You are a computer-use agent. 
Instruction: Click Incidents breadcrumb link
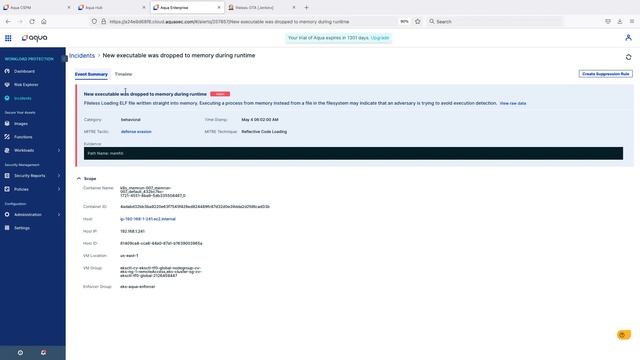point(82,56)
